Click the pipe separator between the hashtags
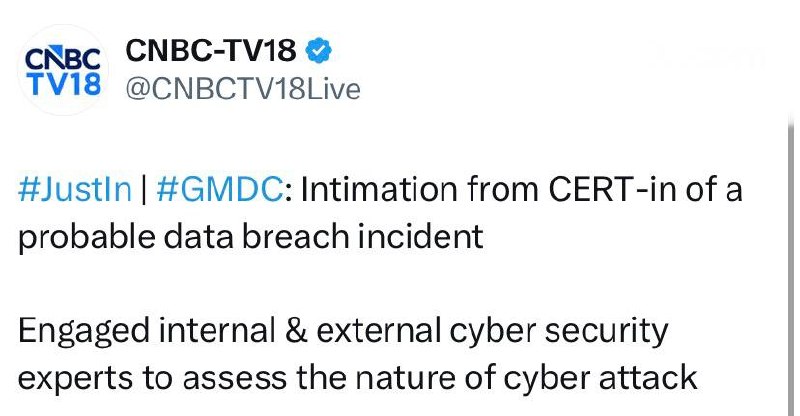800x416 pixels. click(x=144, y=189)
